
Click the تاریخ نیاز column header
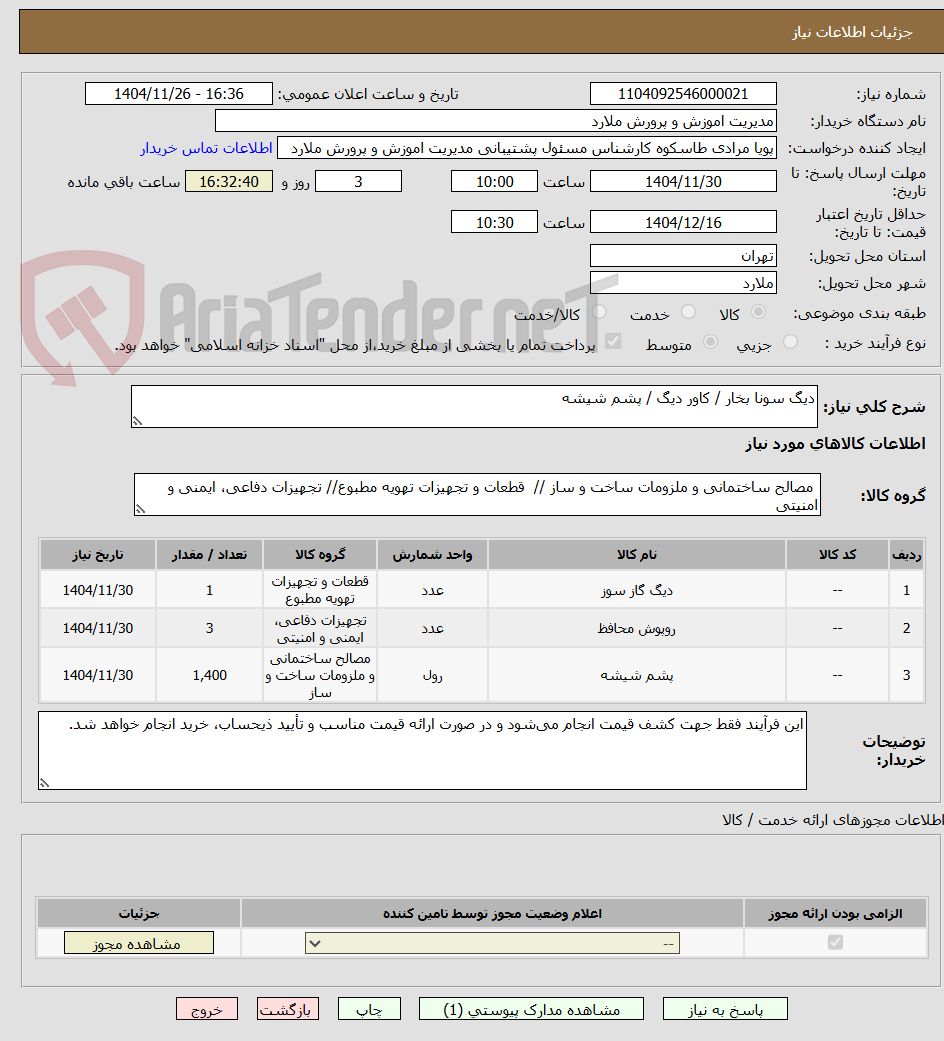[x=98, y=554]
